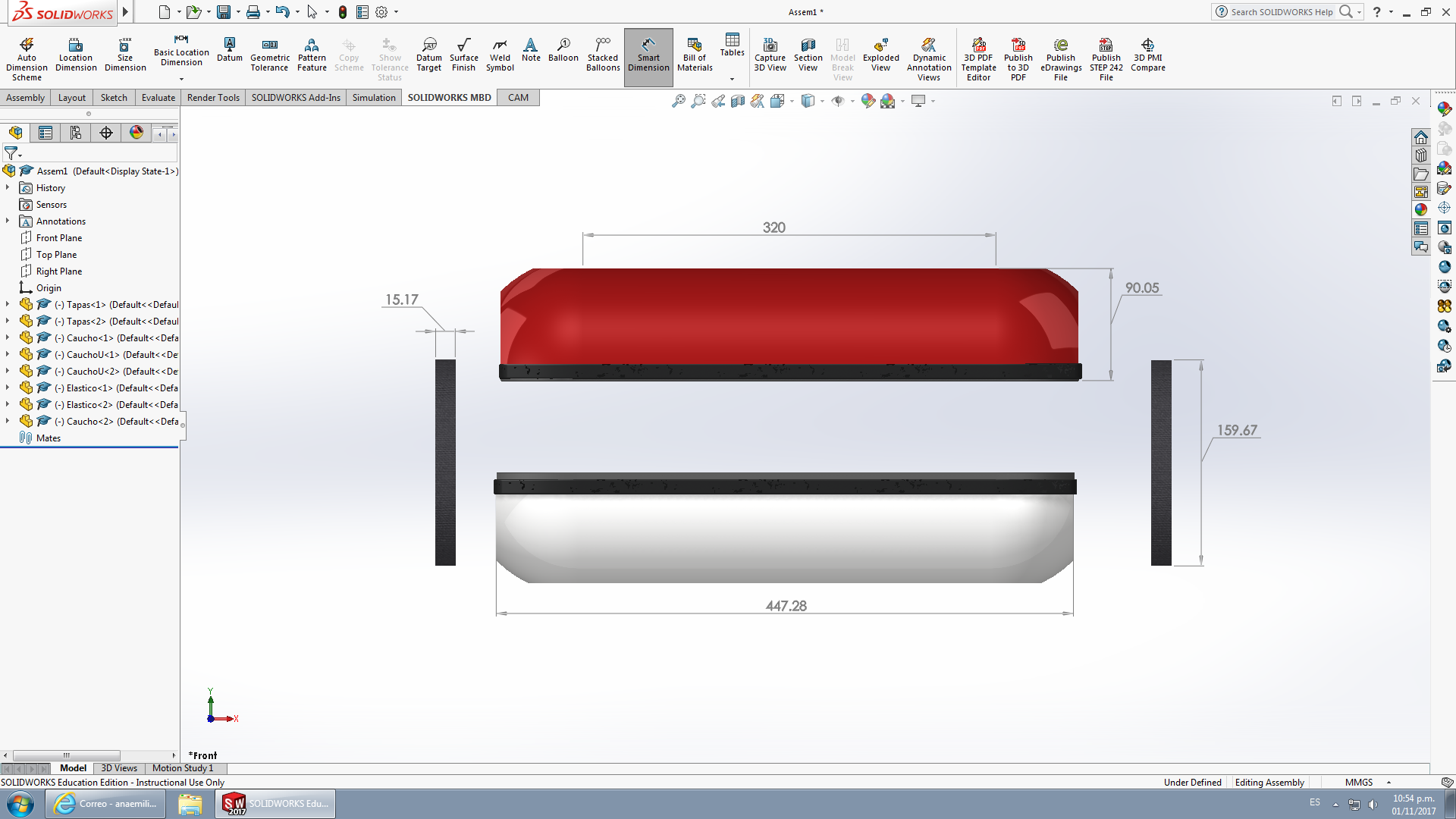This screenshot has height=819, width=1456.
Task: Click Auto Dimension Scheme tool
Action: 27,59
